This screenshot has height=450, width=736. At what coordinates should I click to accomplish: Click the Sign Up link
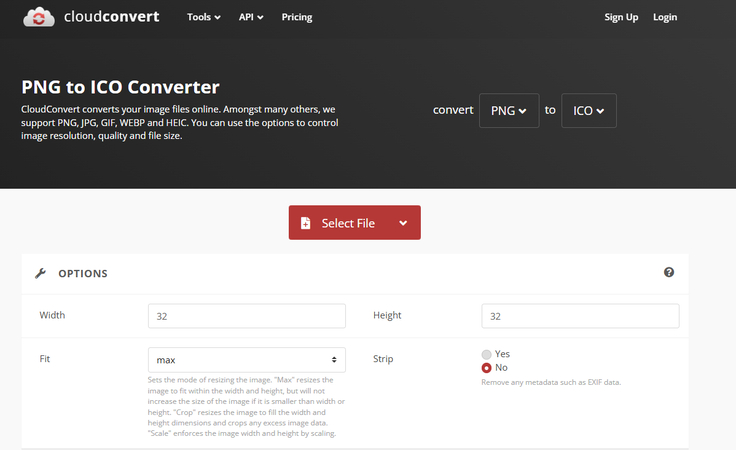point(621,17)
